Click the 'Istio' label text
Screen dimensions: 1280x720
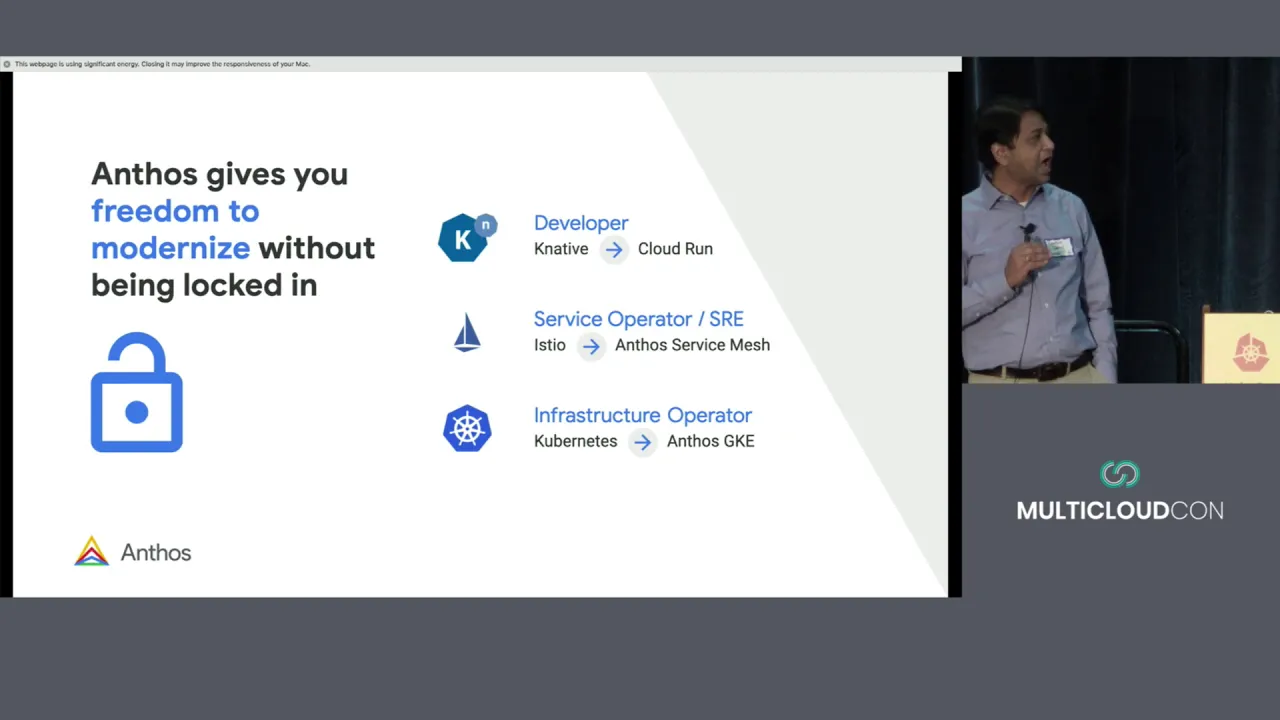point(550,345)
